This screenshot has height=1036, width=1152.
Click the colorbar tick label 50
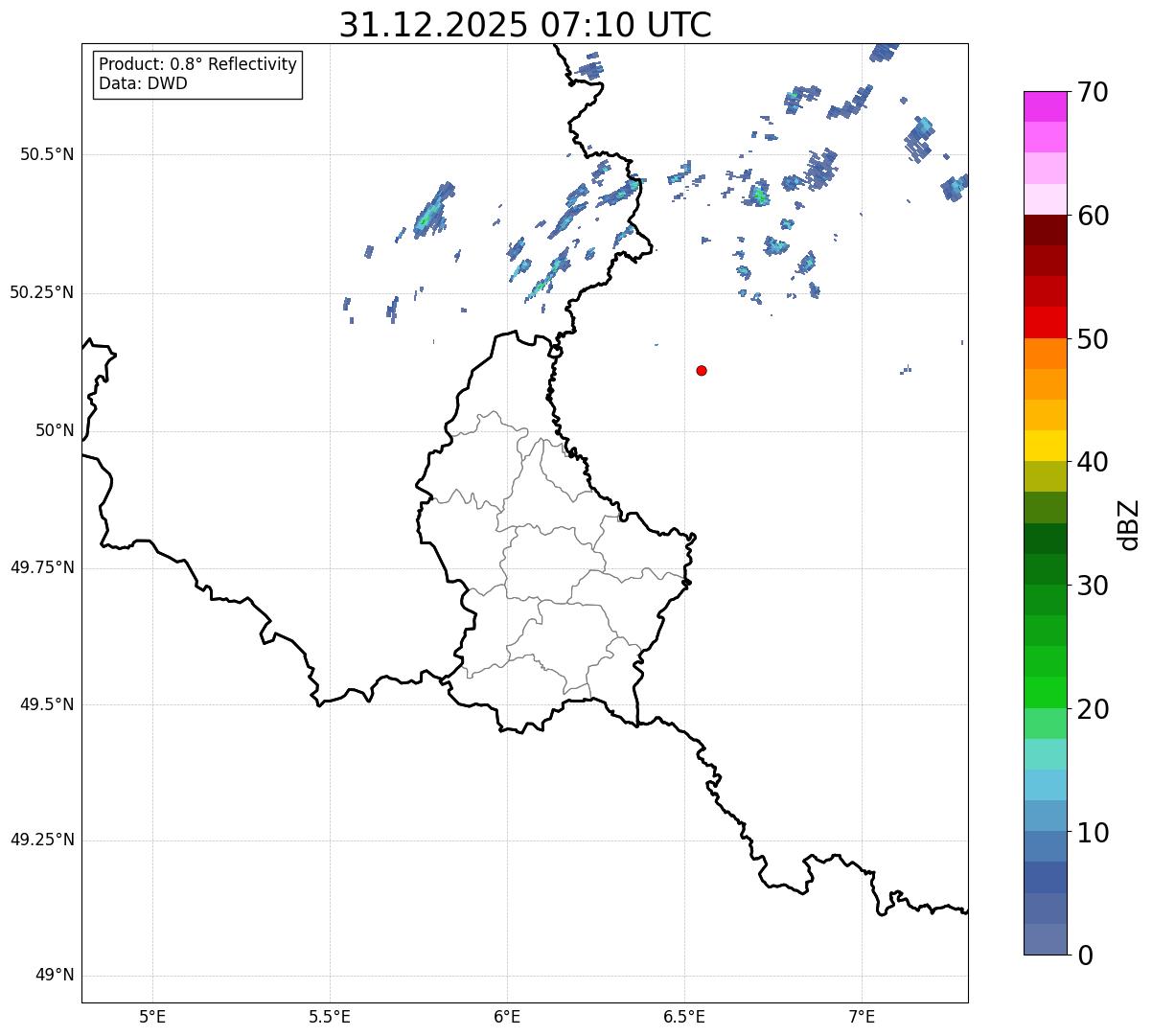(x=1093, y=339)
